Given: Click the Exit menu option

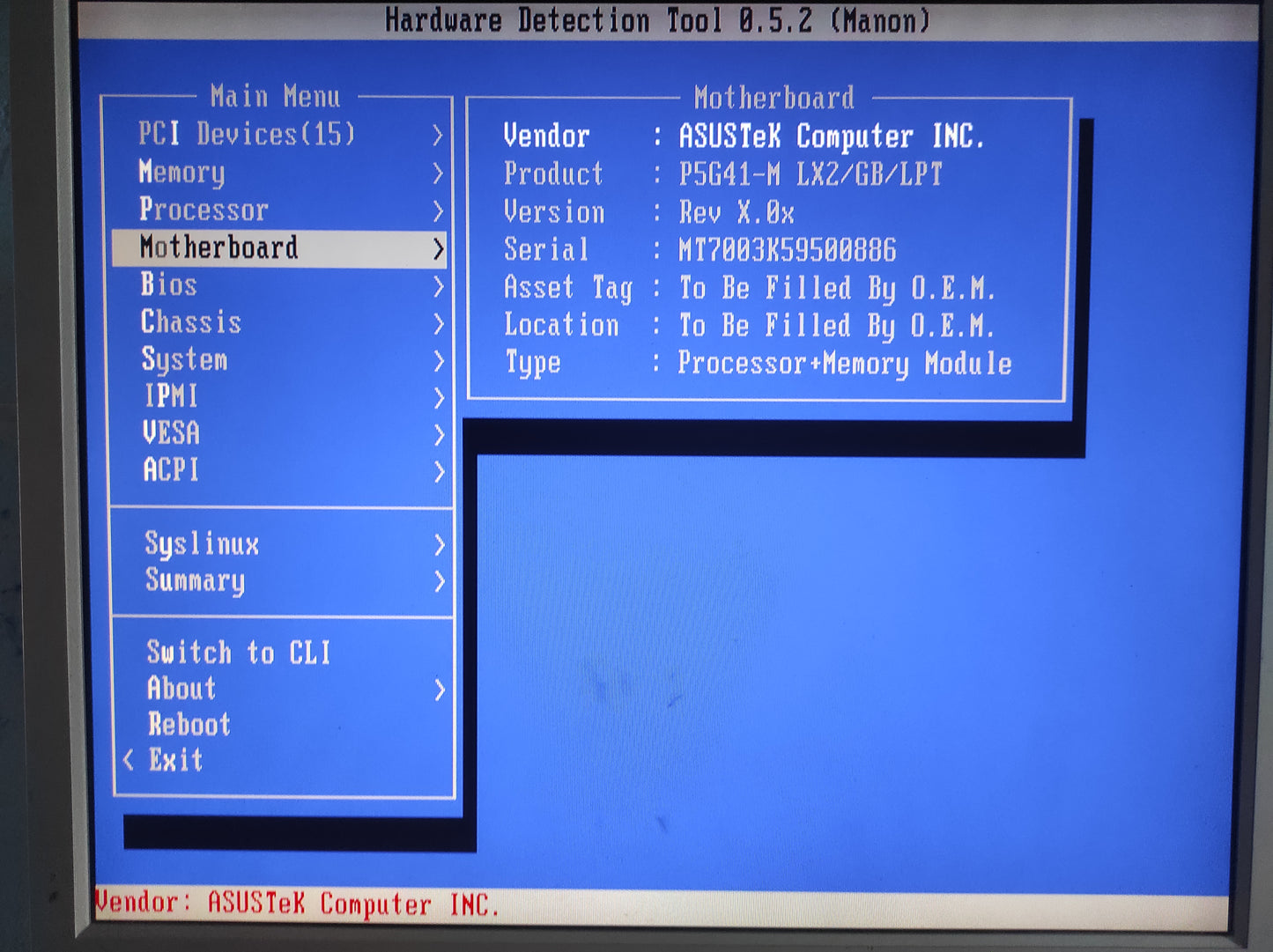Looking at the screenshot, I should tap(175, 760).
